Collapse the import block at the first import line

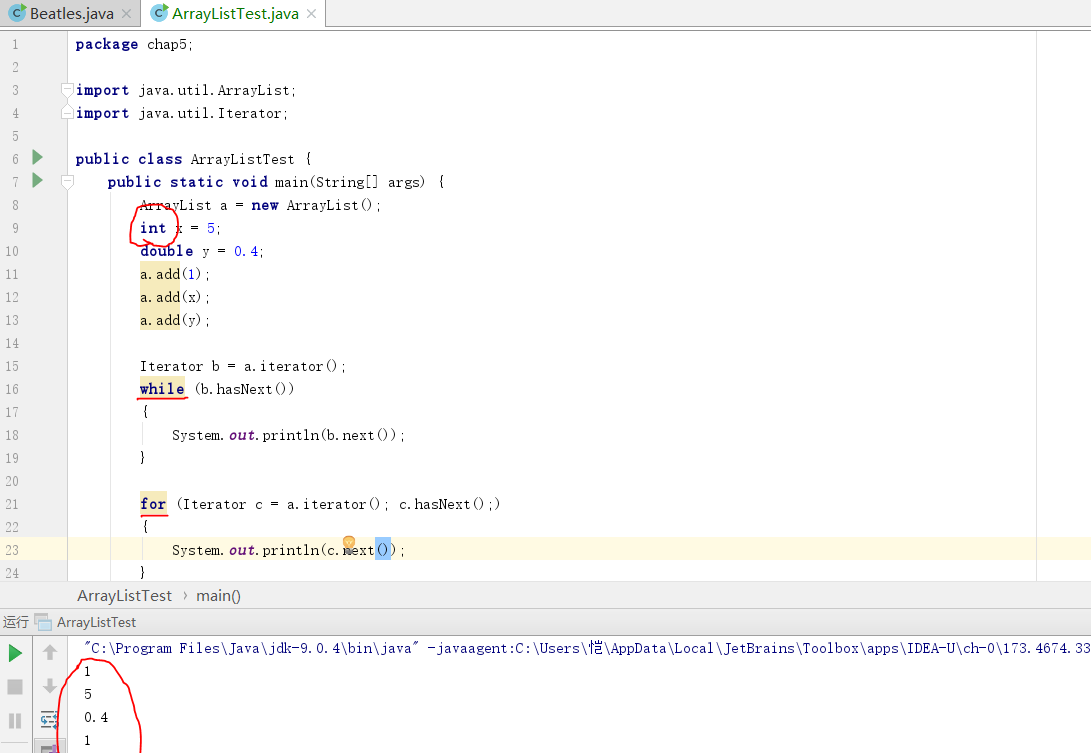click(x=67, y=90)
